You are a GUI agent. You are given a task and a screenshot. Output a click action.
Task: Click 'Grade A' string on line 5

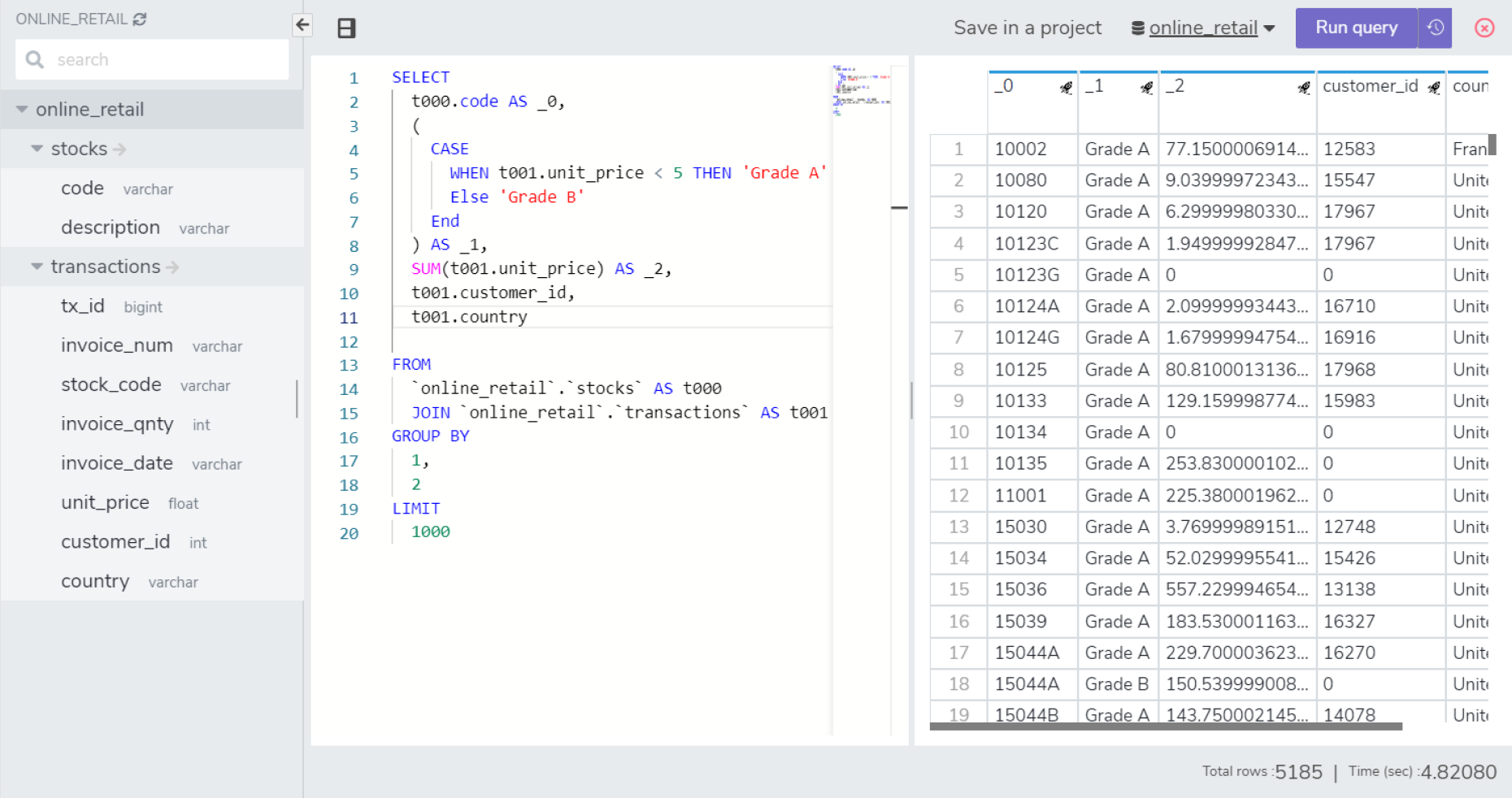(x=784, y=172)
